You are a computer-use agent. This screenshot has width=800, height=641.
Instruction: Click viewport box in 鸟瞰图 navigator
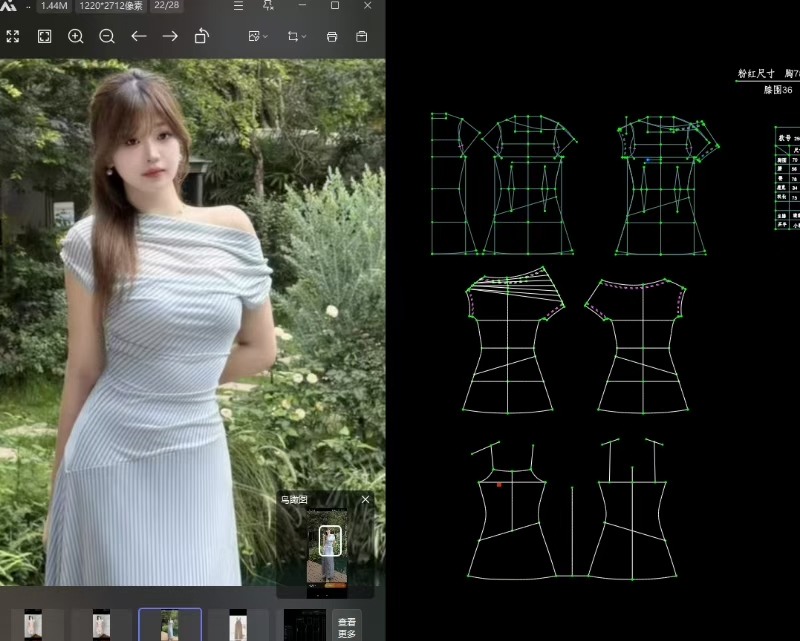330,541
